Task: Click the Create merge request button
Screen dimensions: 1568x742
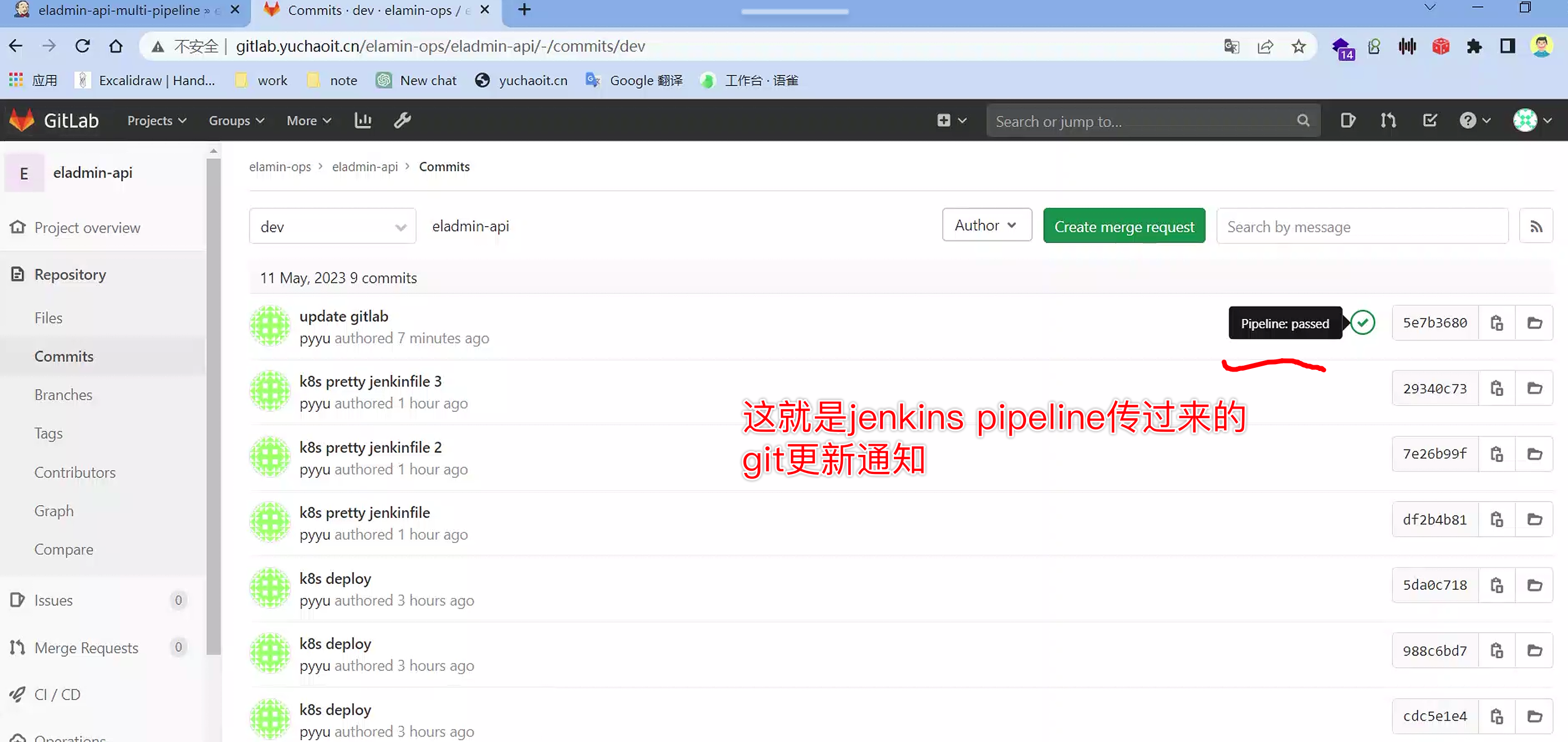Action: (x=1124, y=227)
